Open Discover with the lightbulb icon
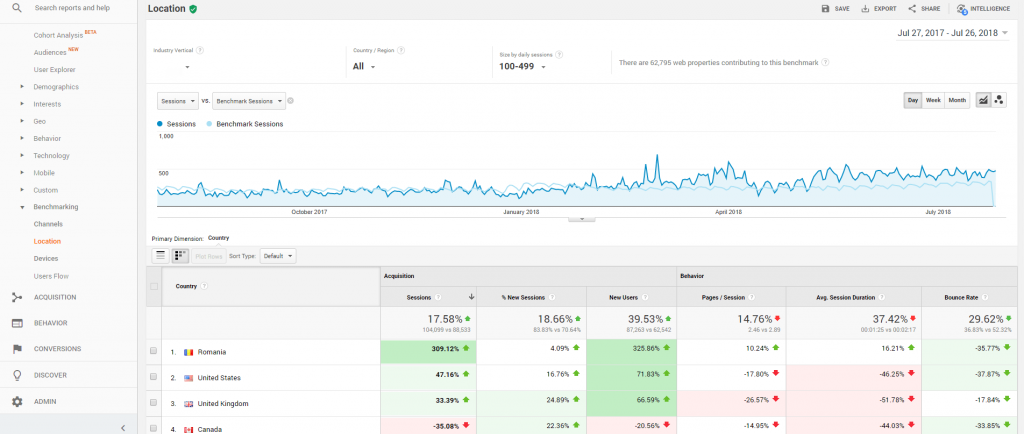This screenshot has height=434, width=1024. [x=17, y=375]
